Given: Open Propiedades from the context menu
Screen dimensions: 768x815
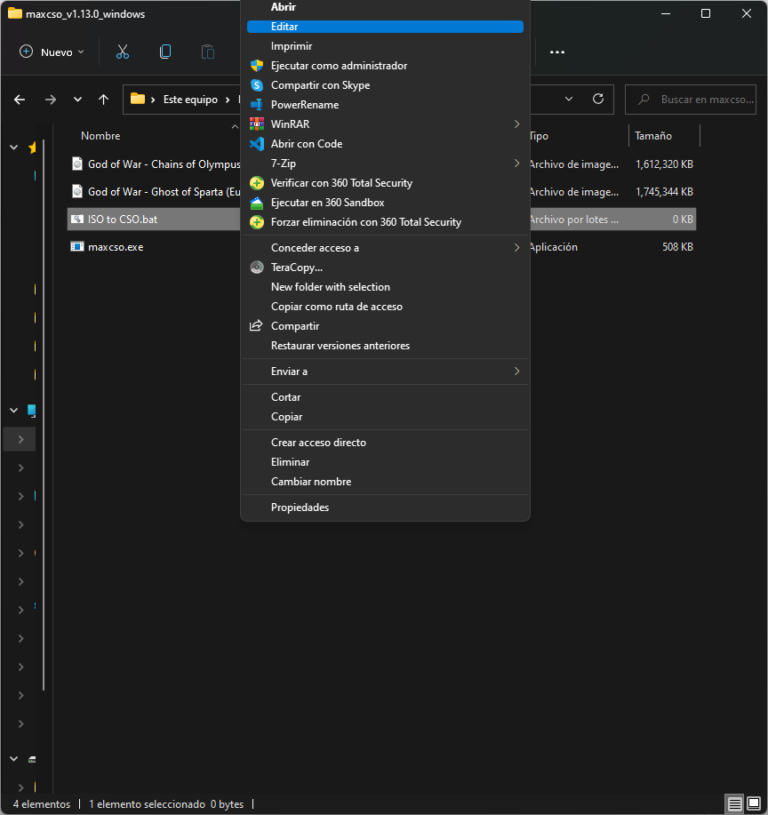Looking at the screenshot, I should (x=299, y=507).
